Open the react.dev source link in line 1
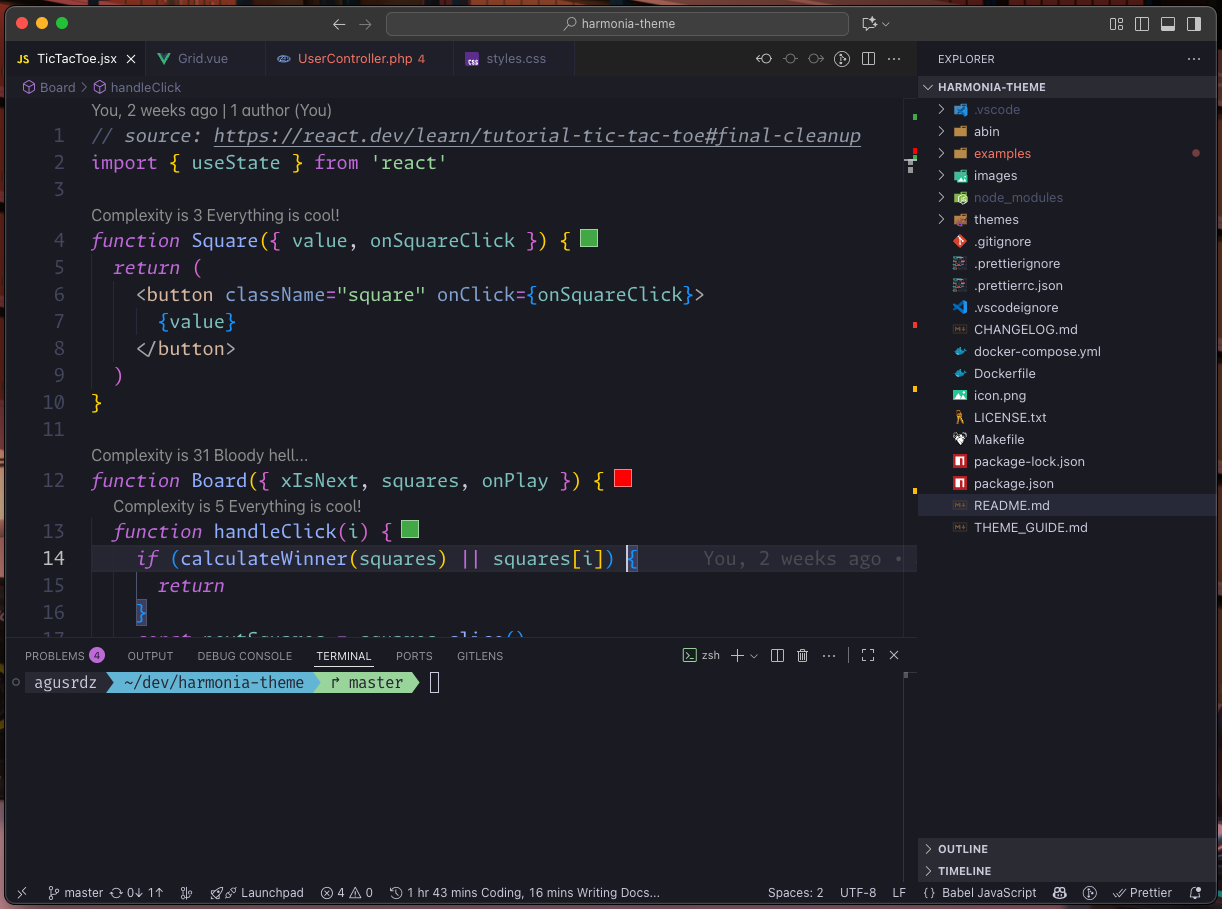 [x=536, y=136]
